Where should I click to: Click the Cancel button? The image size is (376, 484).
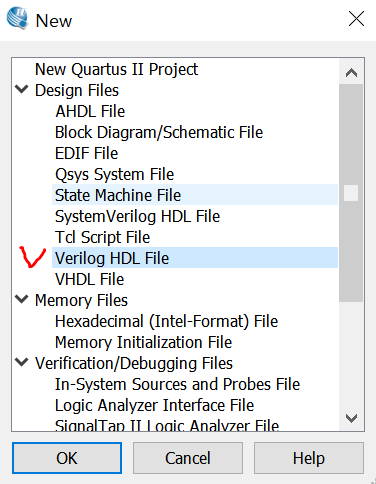(188, 458)
